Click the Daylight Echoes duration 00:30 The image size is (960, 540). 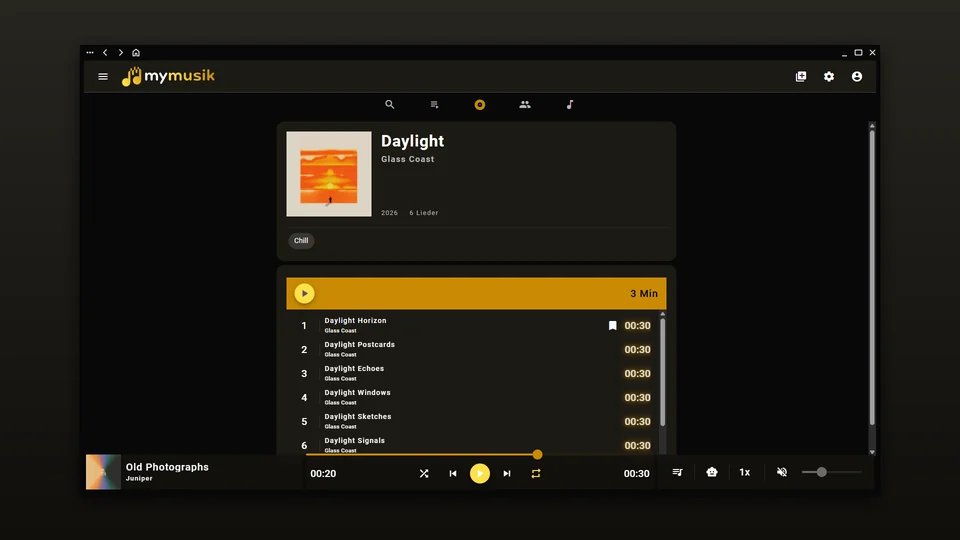pyautogui.click(x=637, y=373)
